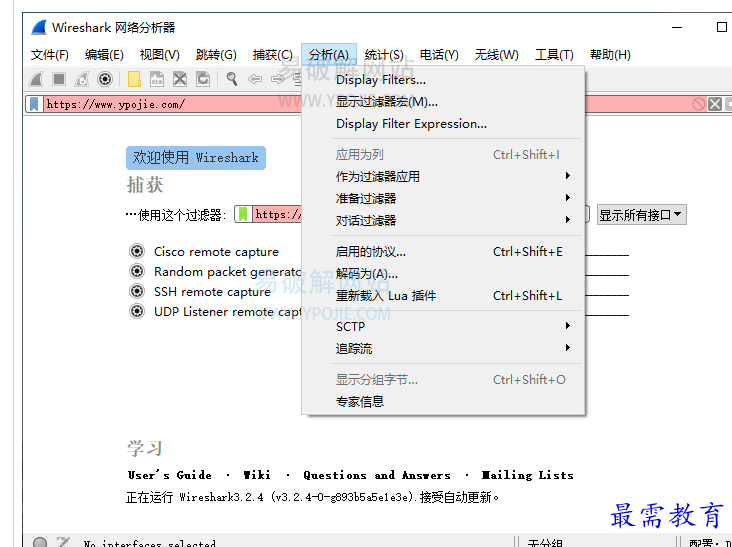Click the stop capture square icon
The width and height of the screenshot is (732, 547).
[59, 79]
